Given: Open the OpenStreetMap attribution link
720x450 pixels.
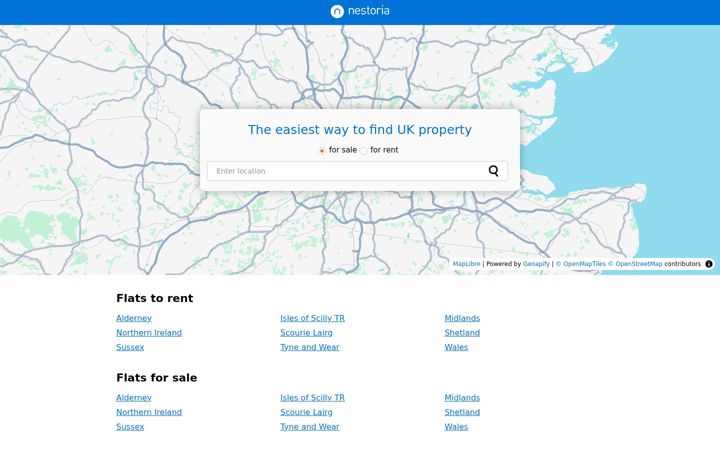Looking at the screenshot, I should [635, 264].
